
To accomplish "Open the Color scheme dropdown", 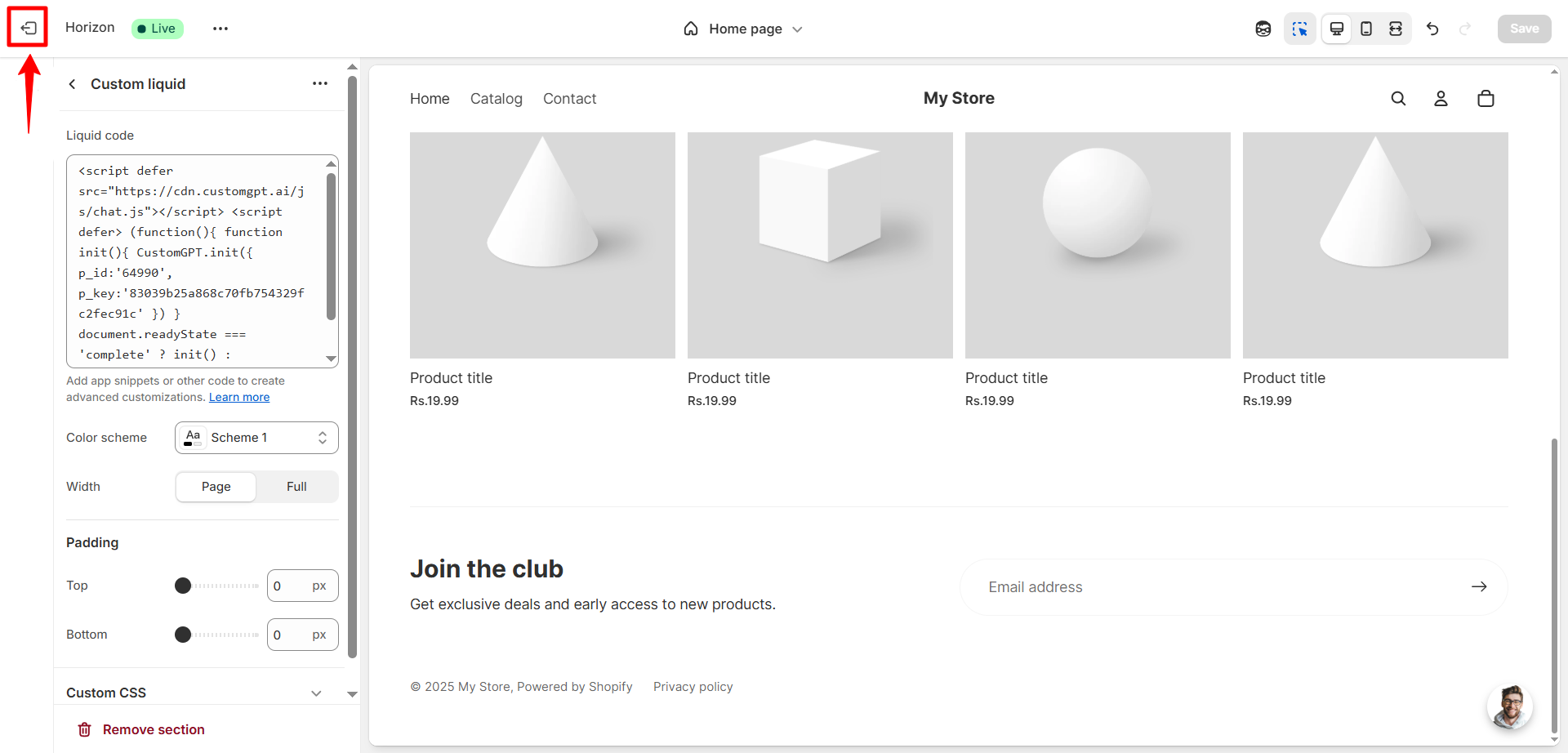I will pos(256,438).
